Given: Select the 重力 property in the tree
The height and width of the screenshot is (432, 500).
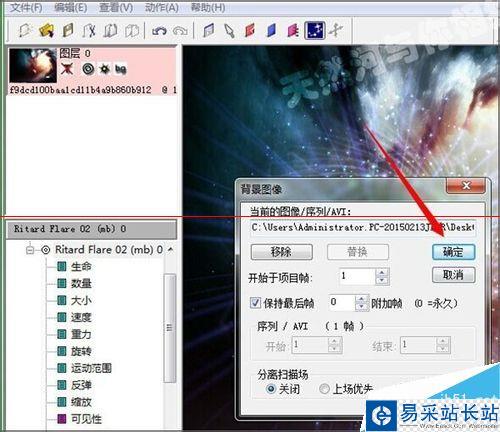Looking at the screenshot, I should coord(81,334).
